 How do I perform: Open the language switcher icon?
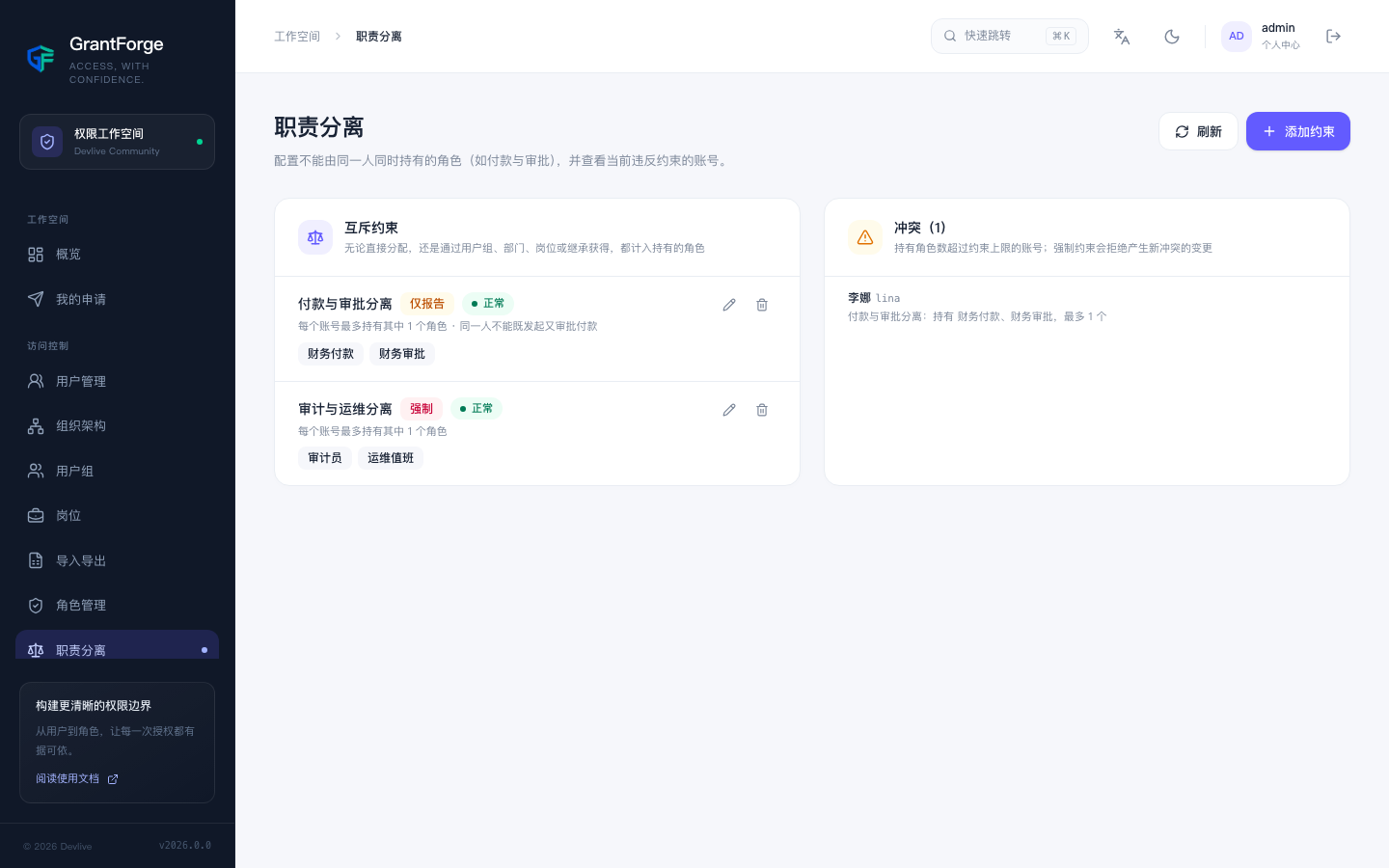(1122, 37)
